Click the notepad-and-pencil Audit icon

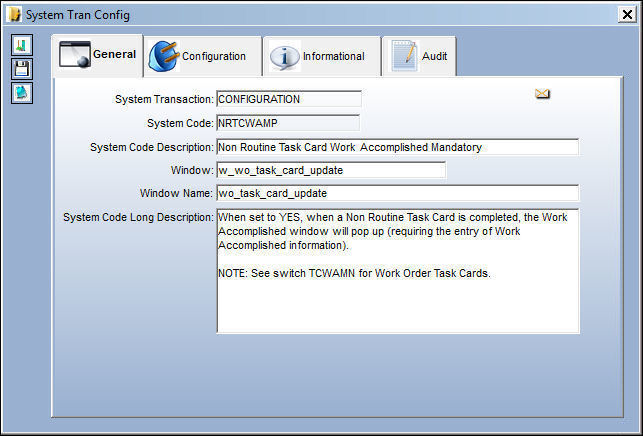(x=404, y=56)
